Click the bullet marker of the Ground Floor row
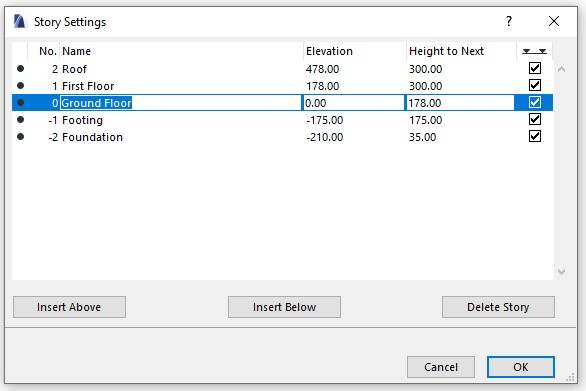 point(21,102)
